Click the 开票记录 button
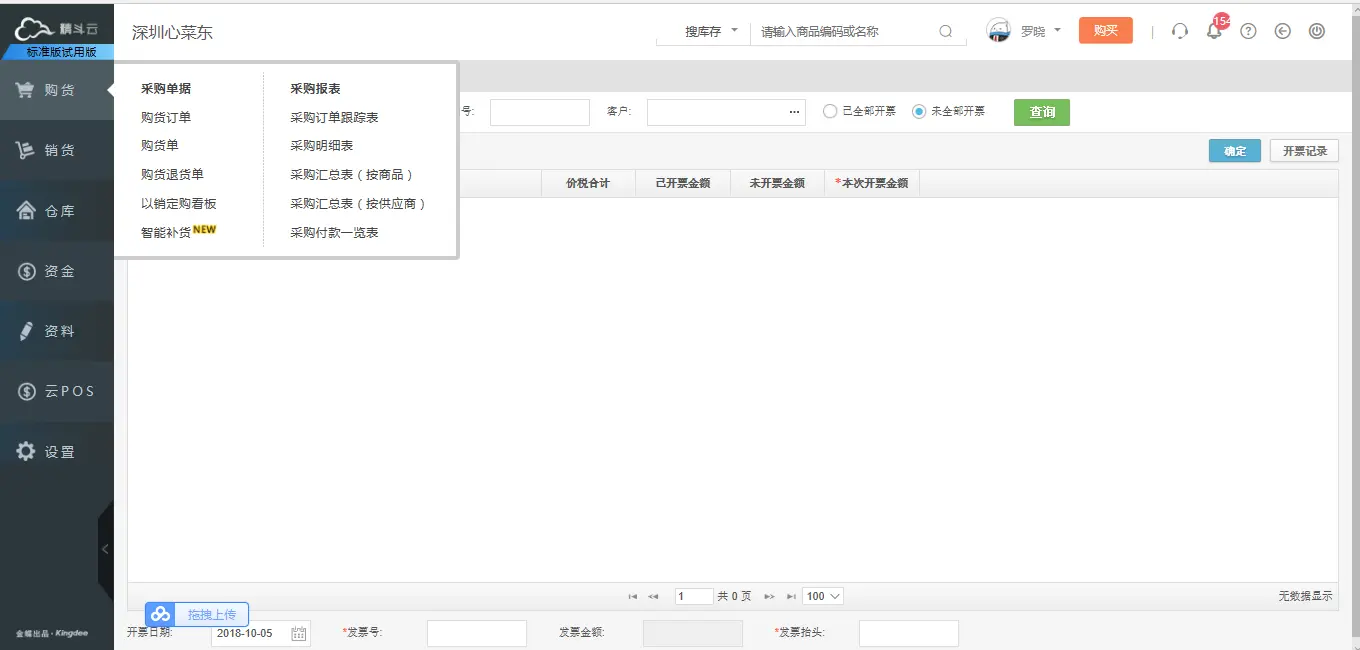Image resolution: width=1360 pixels, height=650 pixels. point(1304,151)
